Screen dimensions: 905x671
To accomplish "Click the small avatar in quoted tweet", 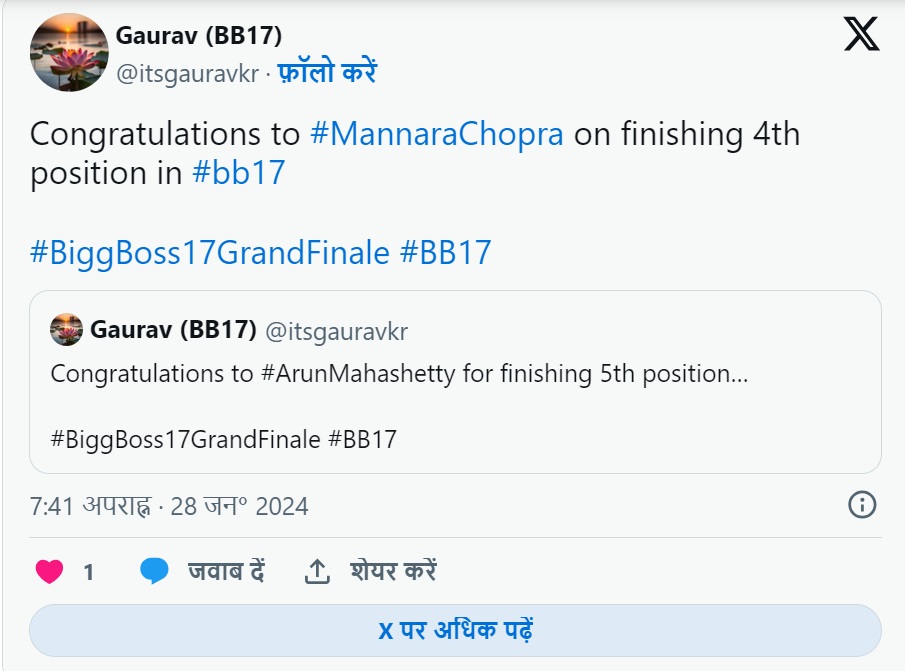I will click(x=67, y=330).
